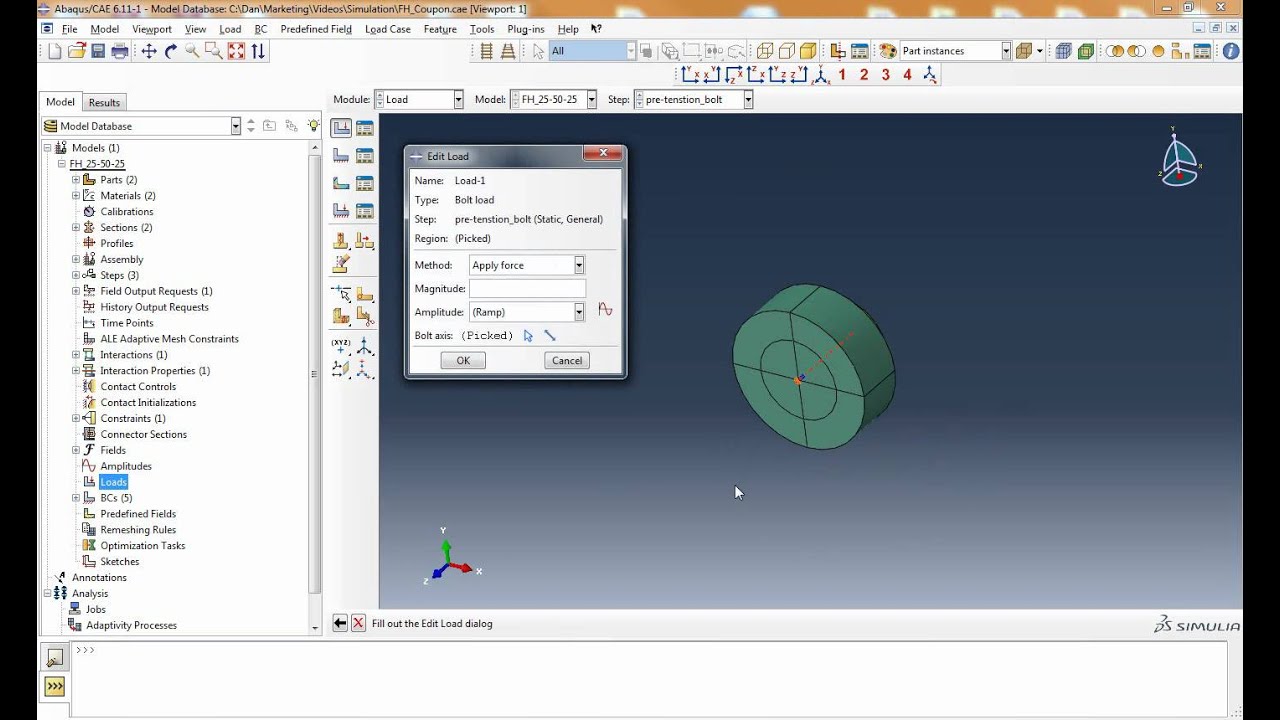
Task: Toggle the light bulb filter icon
Action: (313, 126)
